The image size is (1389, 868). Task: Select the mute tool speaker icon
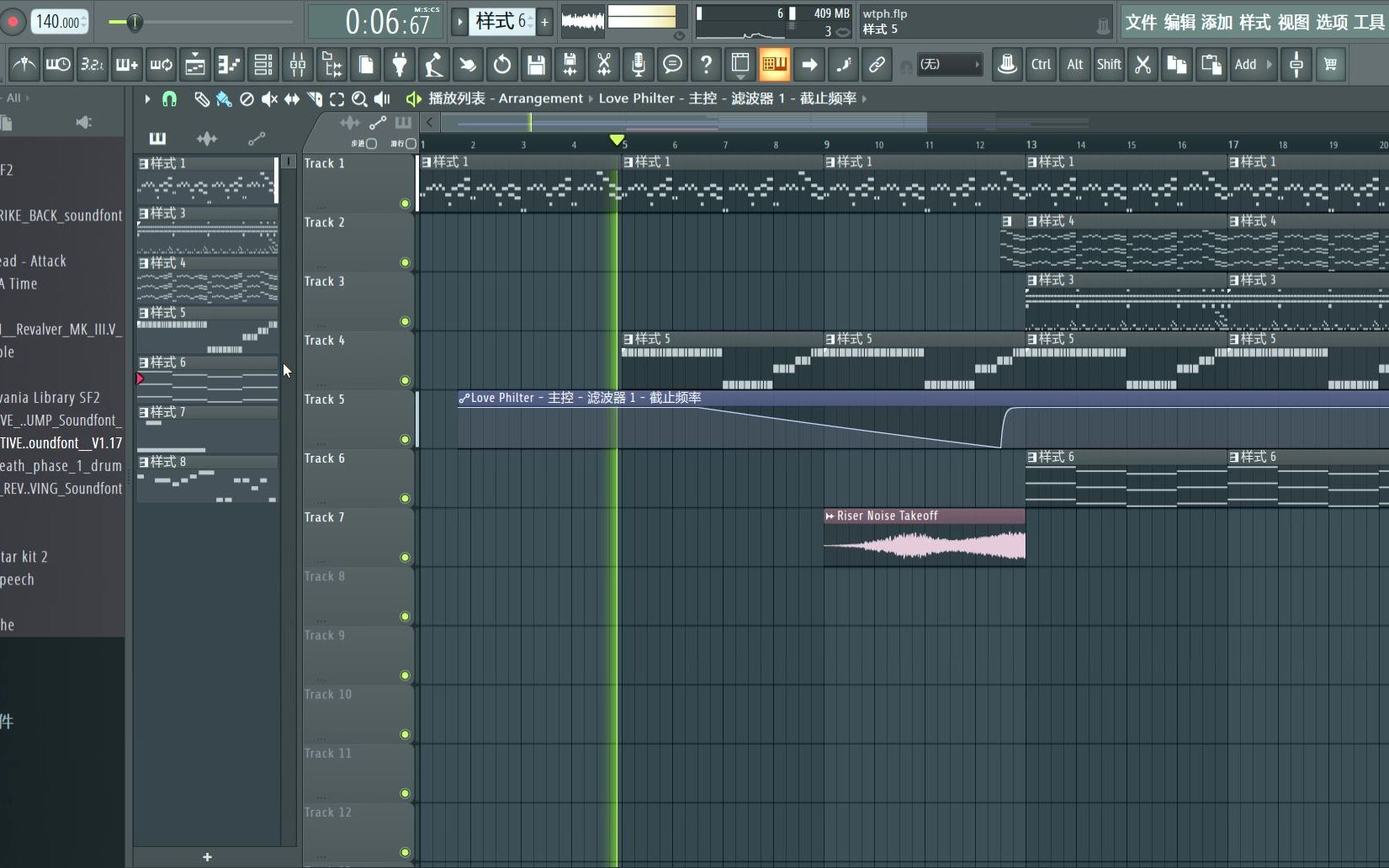point(269,99)
